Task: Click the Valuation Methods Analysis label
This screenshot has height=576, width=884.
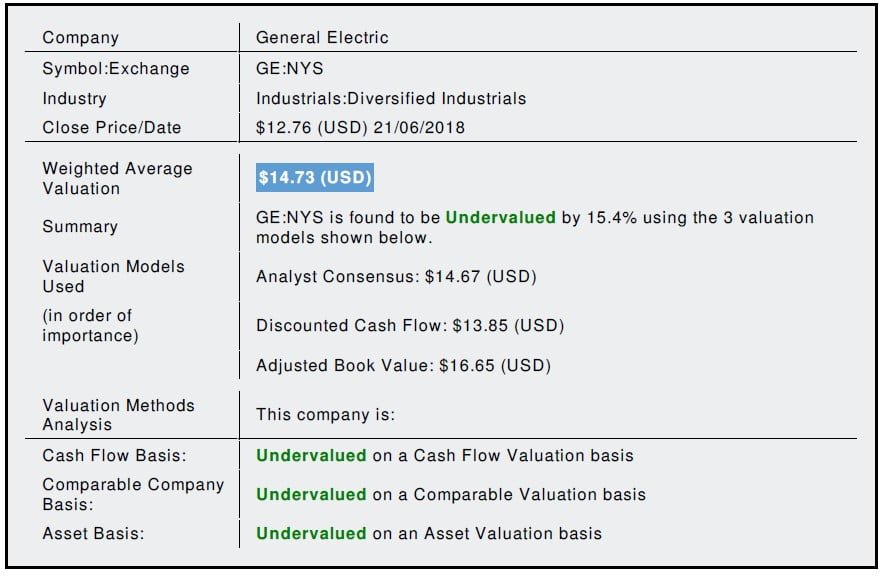Action: pos(118,415)
